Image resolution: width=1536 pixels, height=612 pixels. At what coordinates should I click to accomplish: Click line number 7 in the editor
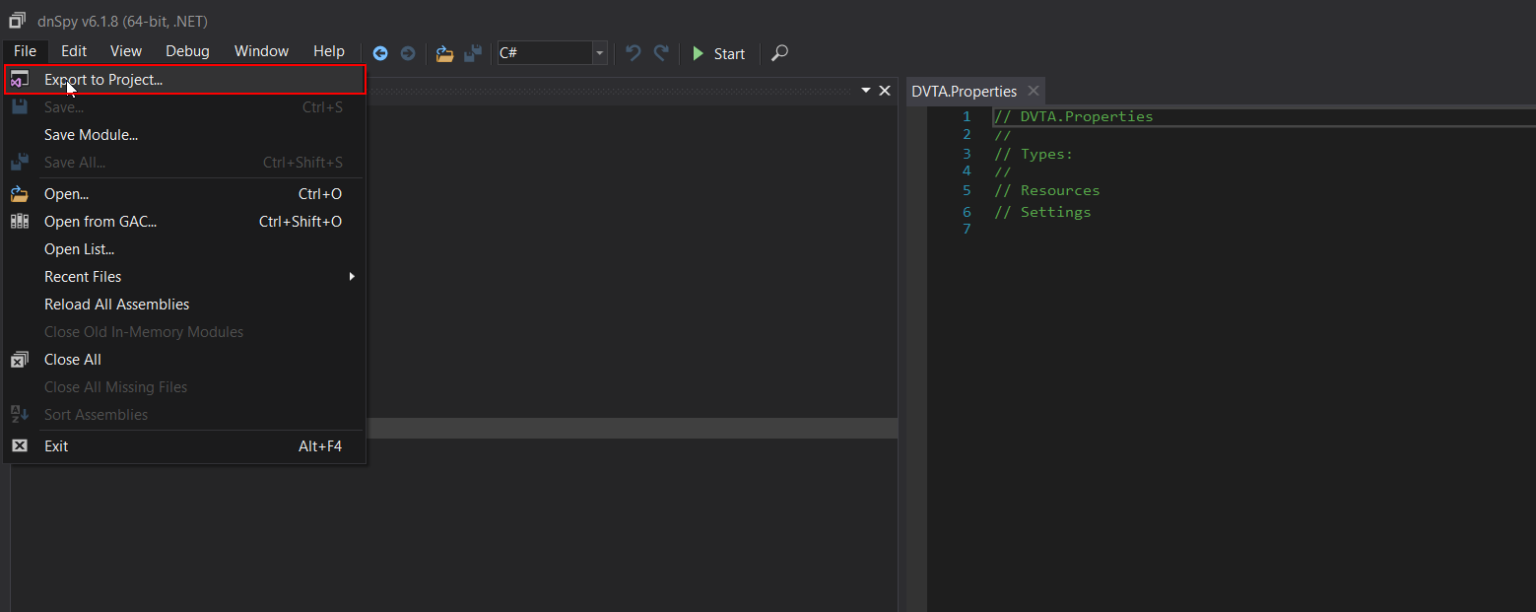coord(966,229)
